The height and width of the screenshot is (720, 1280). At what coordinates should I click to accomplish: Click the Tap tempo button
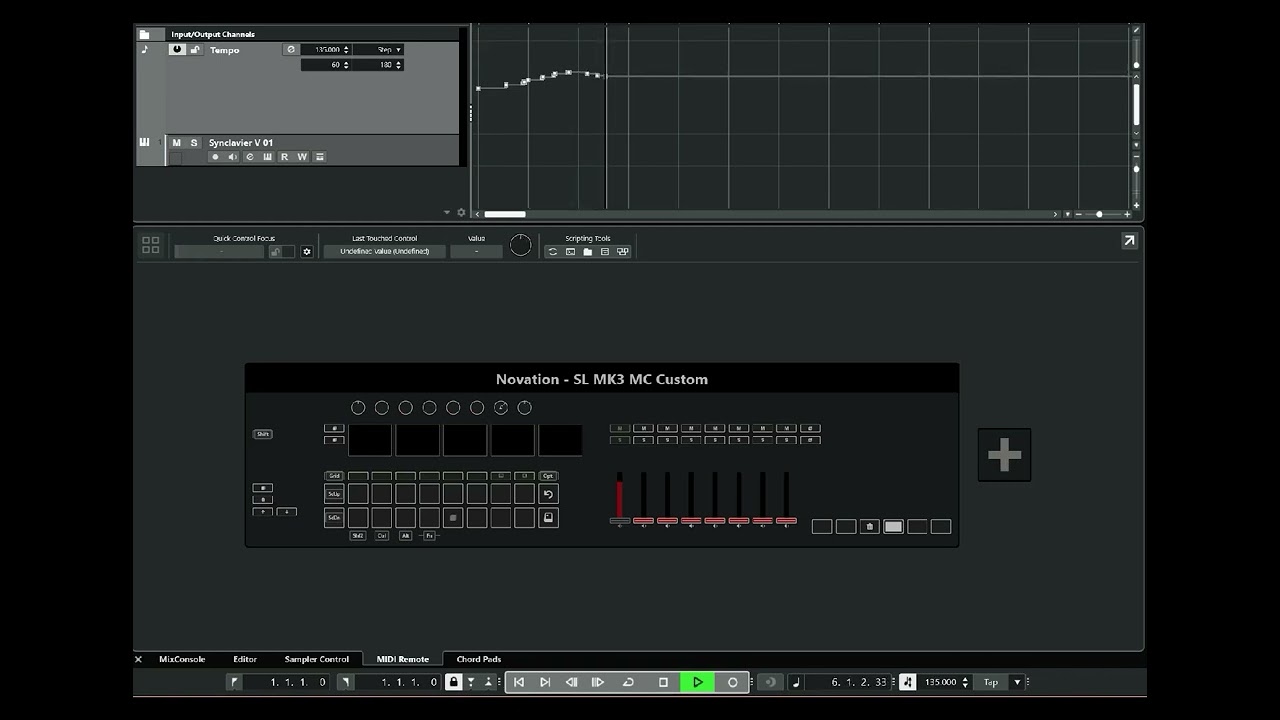tap(991, 682)
